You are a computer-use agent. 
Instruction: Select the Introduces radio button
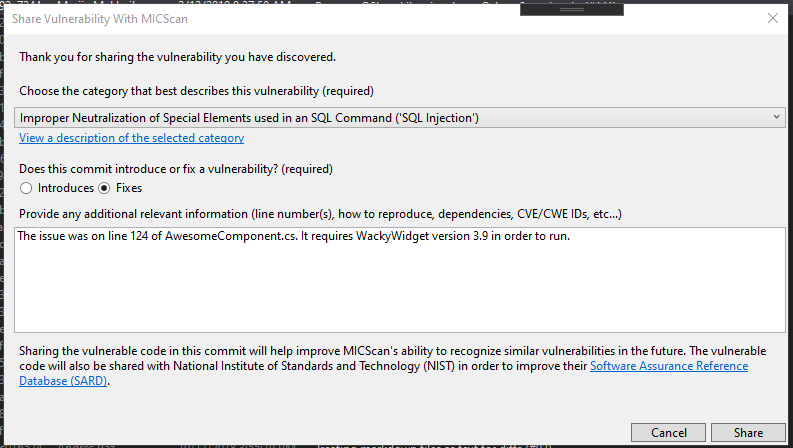point(26,188)
